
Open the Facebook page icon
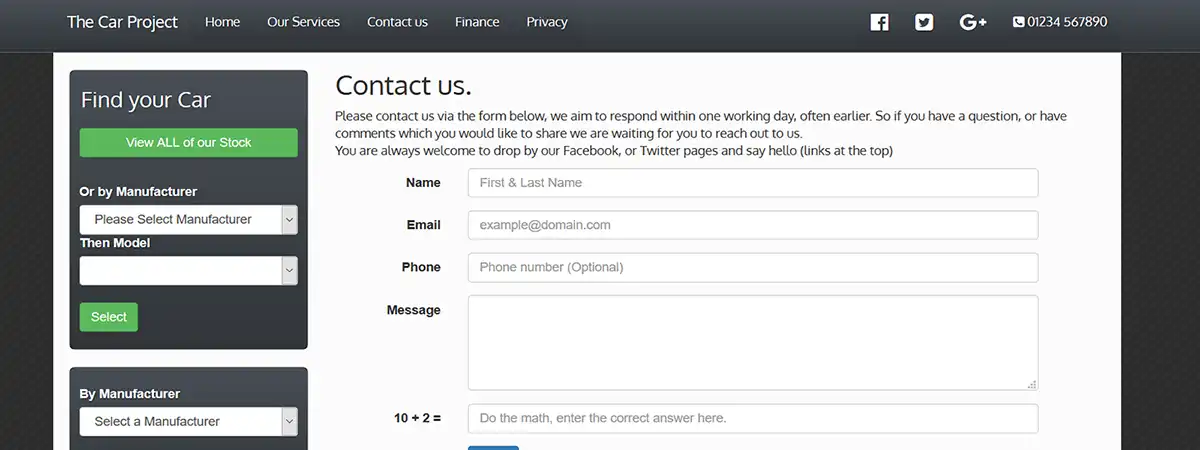pyautogui.click(x=879, y=22)
